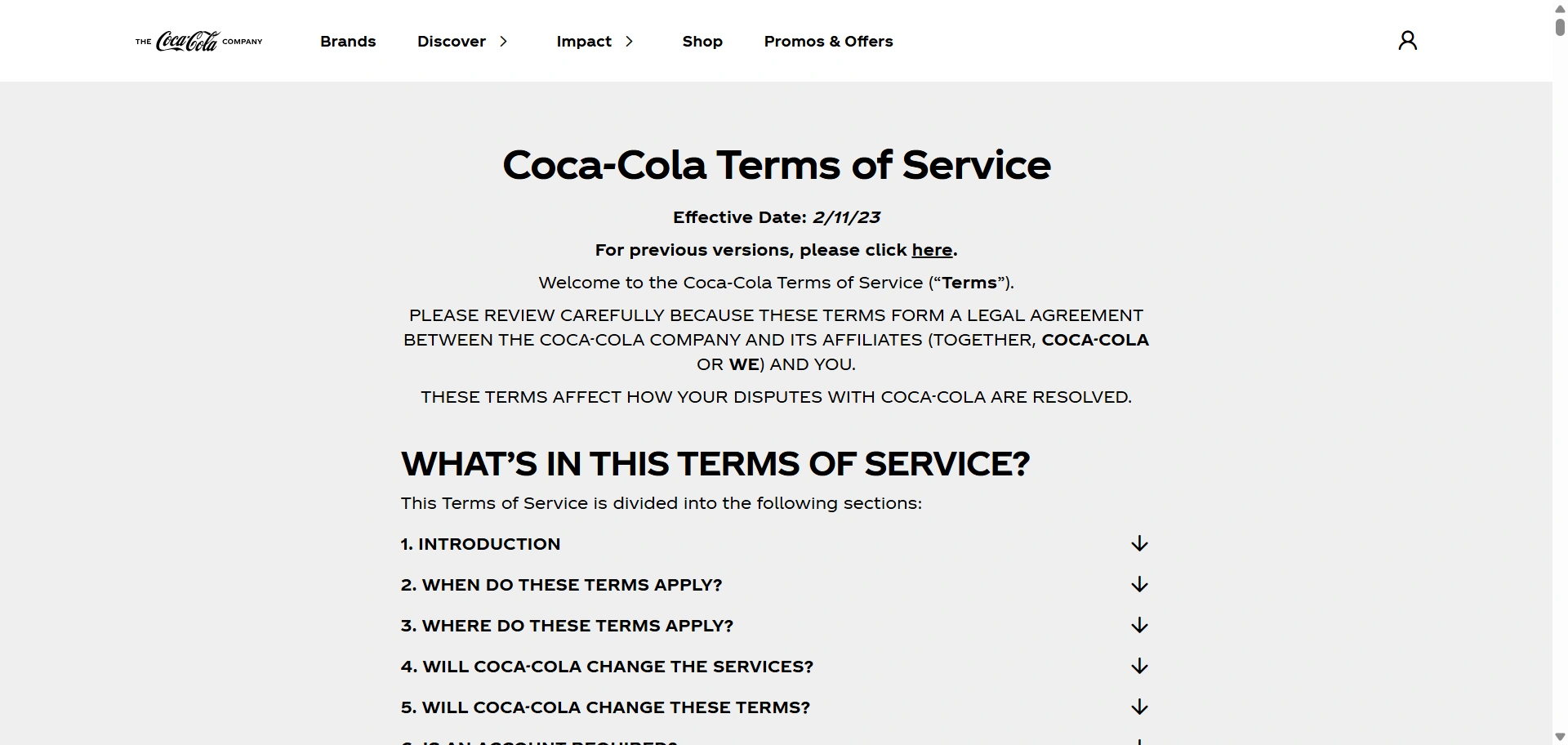Click the scrollbar down arrow

coord(1560,738)
